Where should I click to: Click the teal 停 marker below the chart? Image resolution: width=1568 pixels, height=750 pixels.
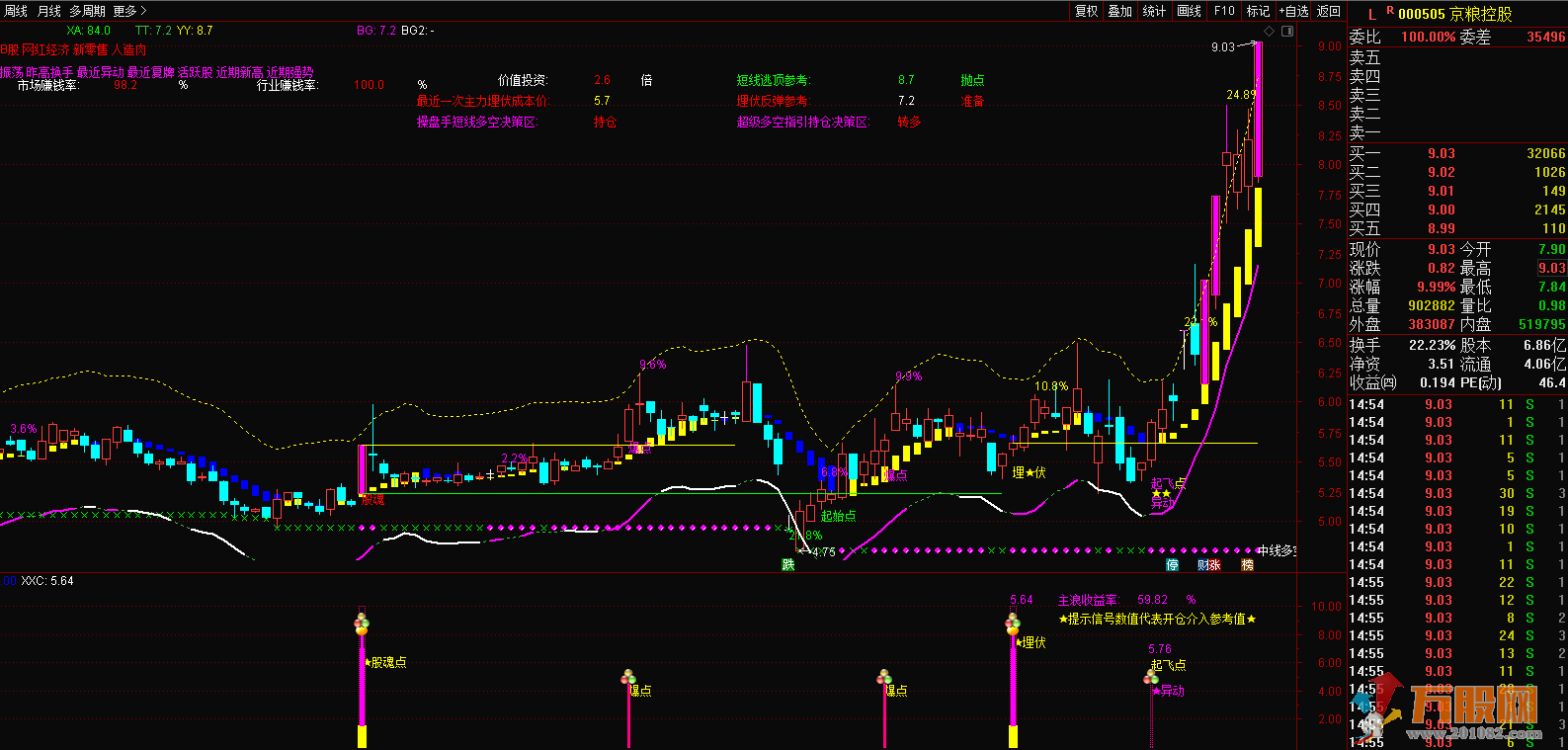pos(1172,565)
